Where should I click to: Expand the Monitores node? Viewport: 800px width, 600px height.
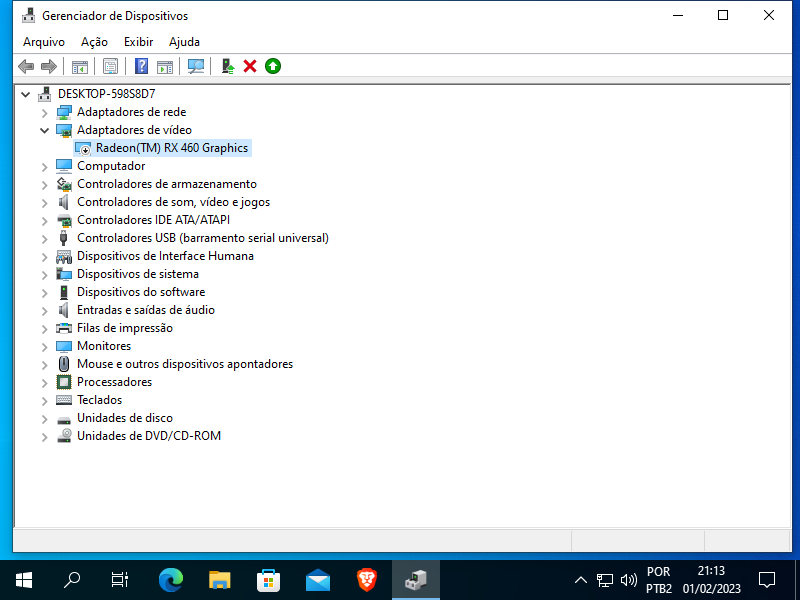[x=44, y=346]
